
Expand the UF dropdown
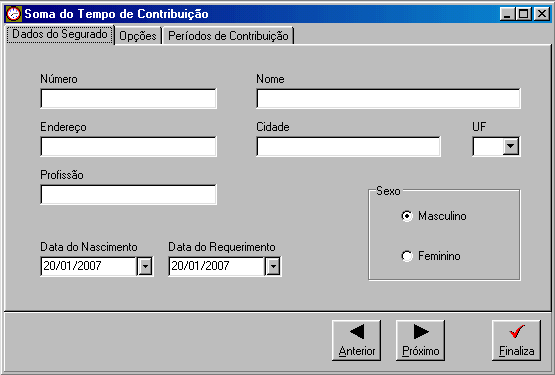pos(511,146)
